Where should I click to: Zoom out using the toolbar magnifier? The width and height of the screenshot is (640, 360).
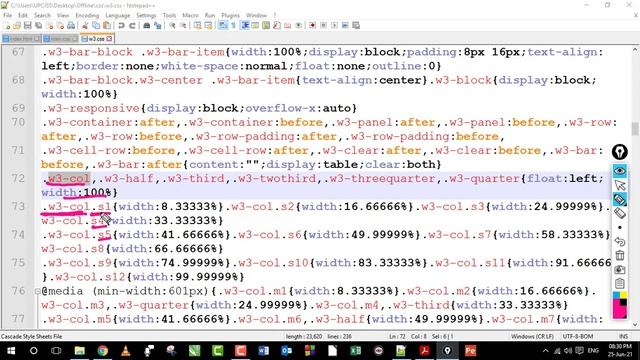coord(183,25)
